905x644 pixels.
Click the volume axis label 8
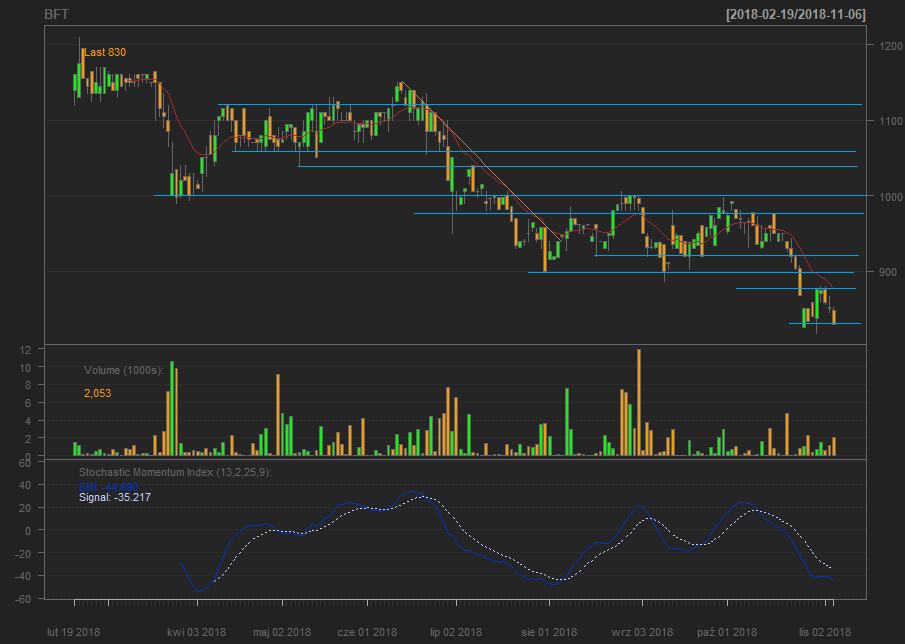[27, 385]
